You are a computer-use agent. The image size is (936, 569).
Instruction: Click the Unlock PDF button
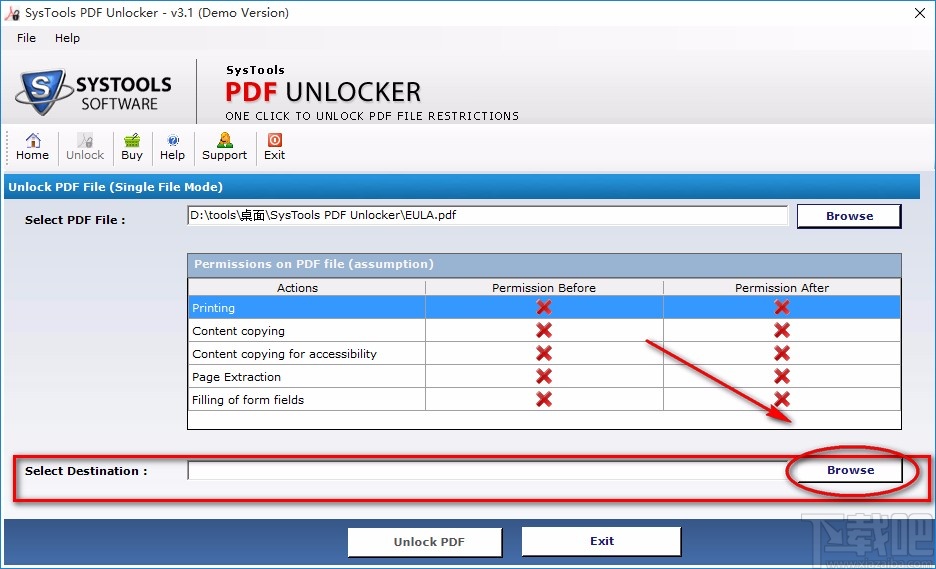425,542
